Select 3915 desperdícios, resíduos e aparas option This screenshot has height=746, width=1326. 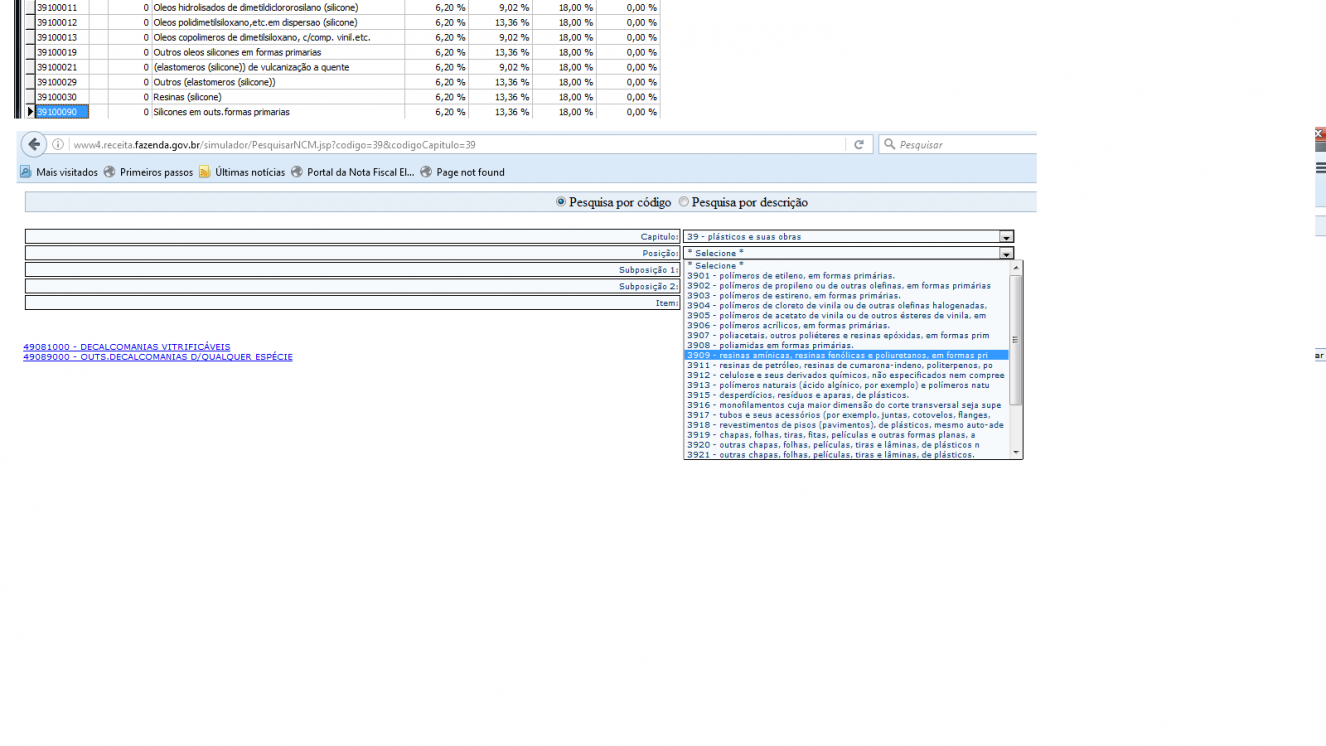pyautogui.click(x=846, y=395)
